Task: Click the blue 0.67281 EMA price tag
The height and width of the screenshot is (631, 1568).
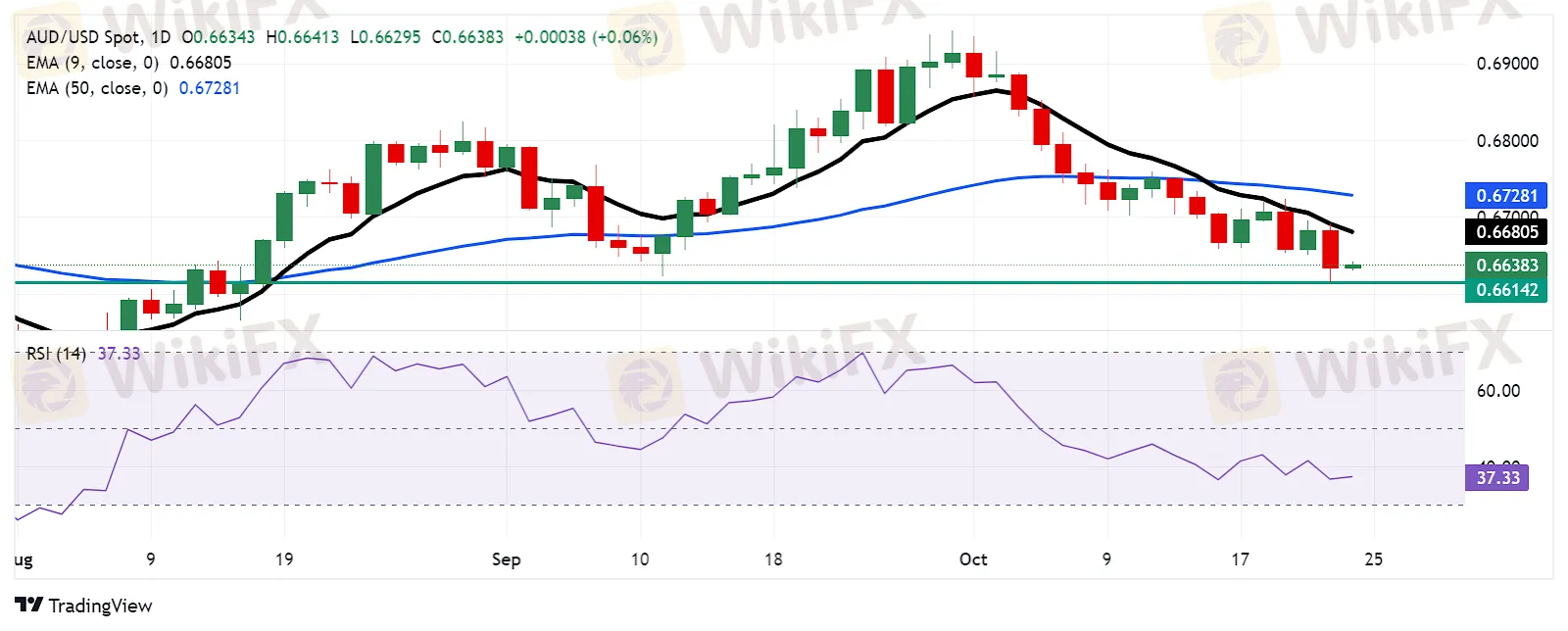Action: (x=1506, y=196)
